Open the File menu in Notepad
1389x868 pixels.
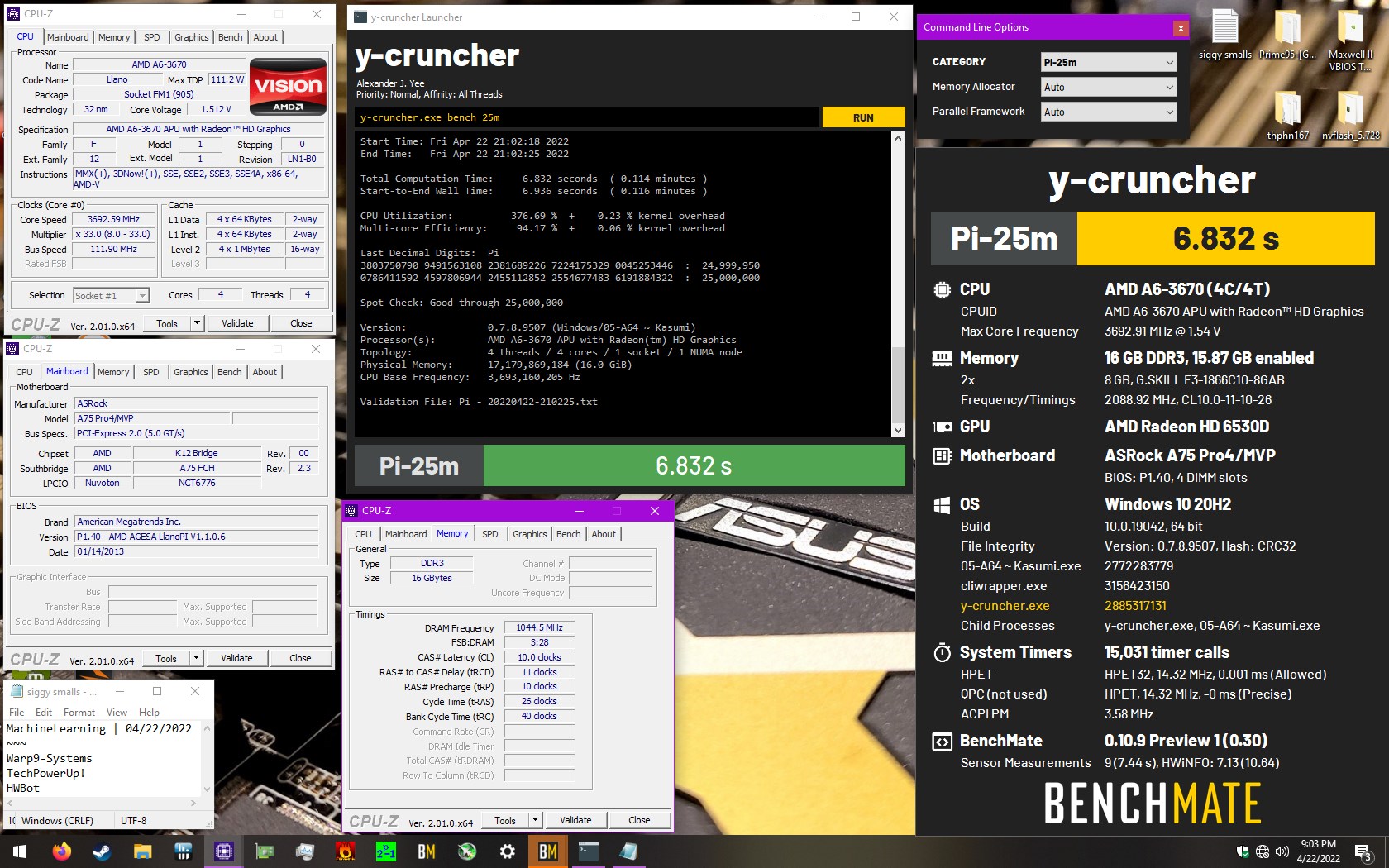click(x=17, y=713)
